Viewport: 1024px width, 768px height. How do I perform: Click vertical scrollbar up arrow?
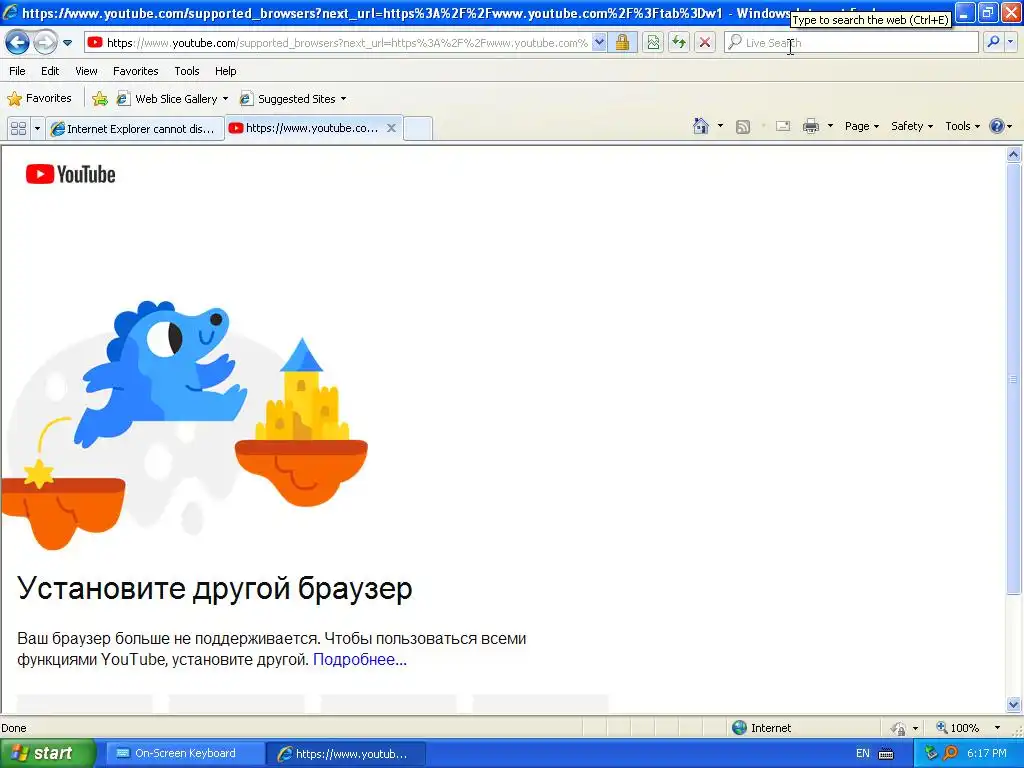1014,155
